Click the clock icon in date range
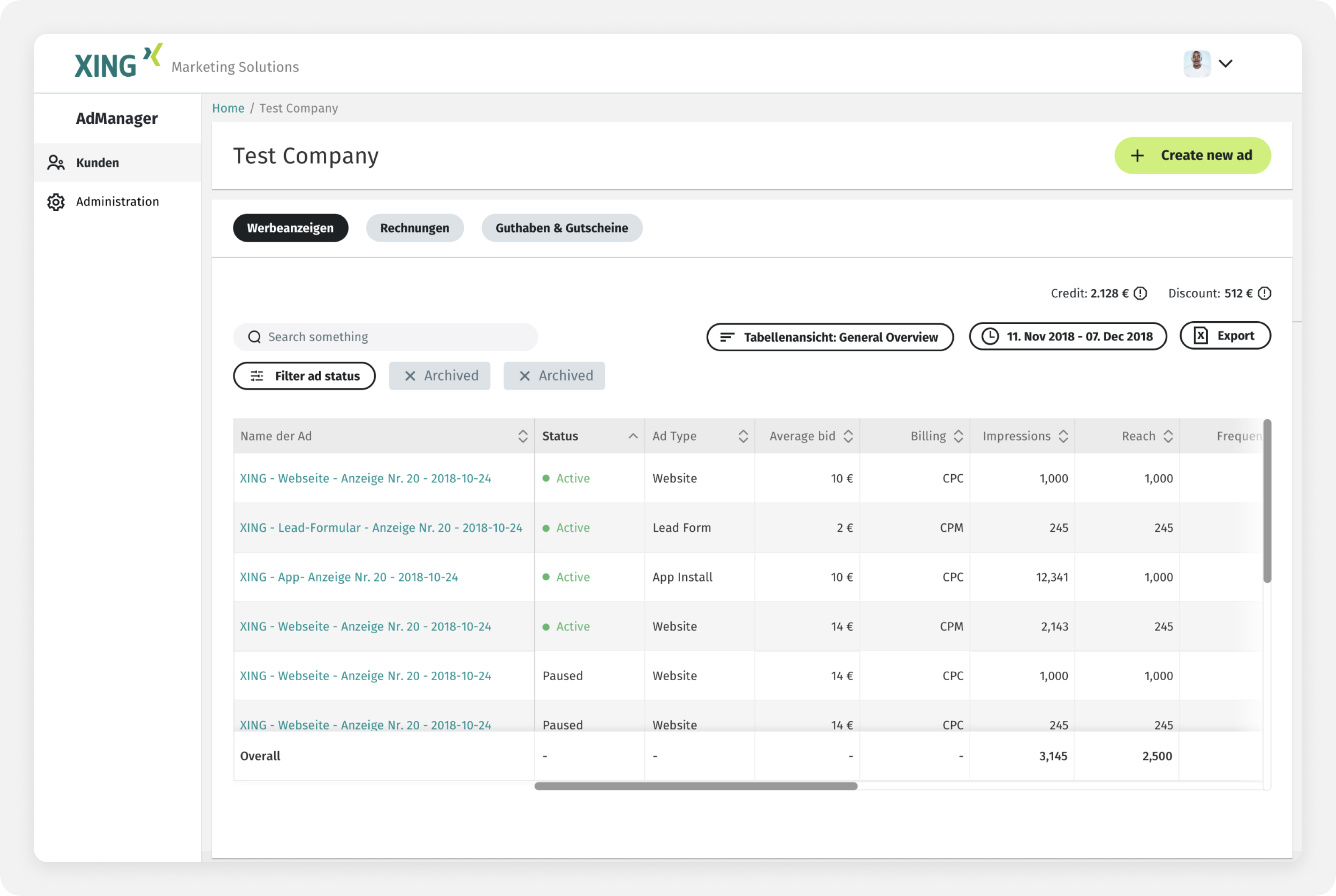This screenshot has height=896, width=1336. (x=990, y=337)
